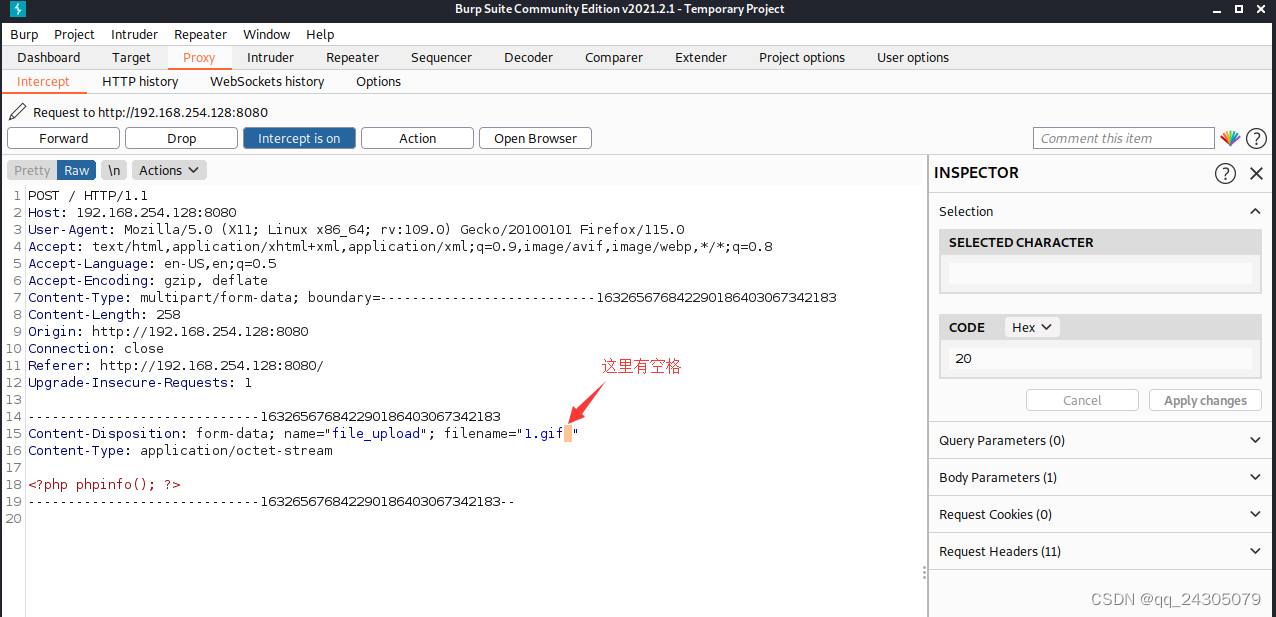1276x617 pixels.
Task: Click the Burp Suite logo icon in title bar
Action: pyautogui.click(x=17, y=9)
